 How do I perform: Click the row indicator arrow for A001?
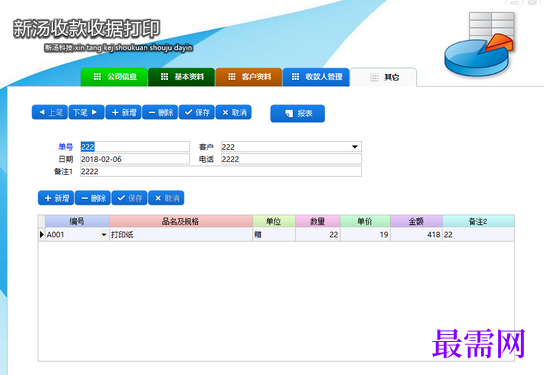click(x=42, y=235)
